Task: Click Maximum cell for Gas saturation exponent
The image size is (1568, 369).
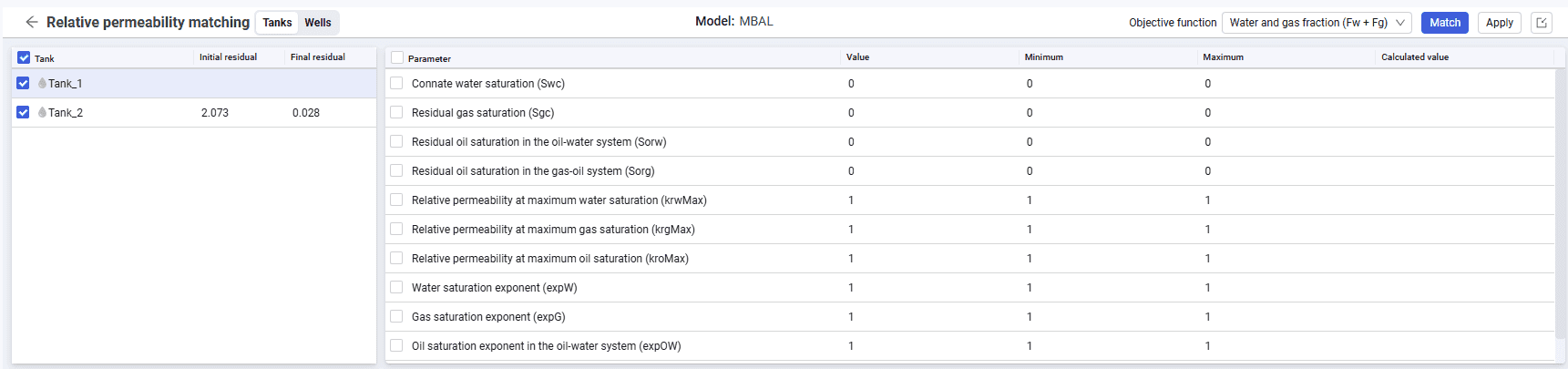Action: coord(1286,316)
